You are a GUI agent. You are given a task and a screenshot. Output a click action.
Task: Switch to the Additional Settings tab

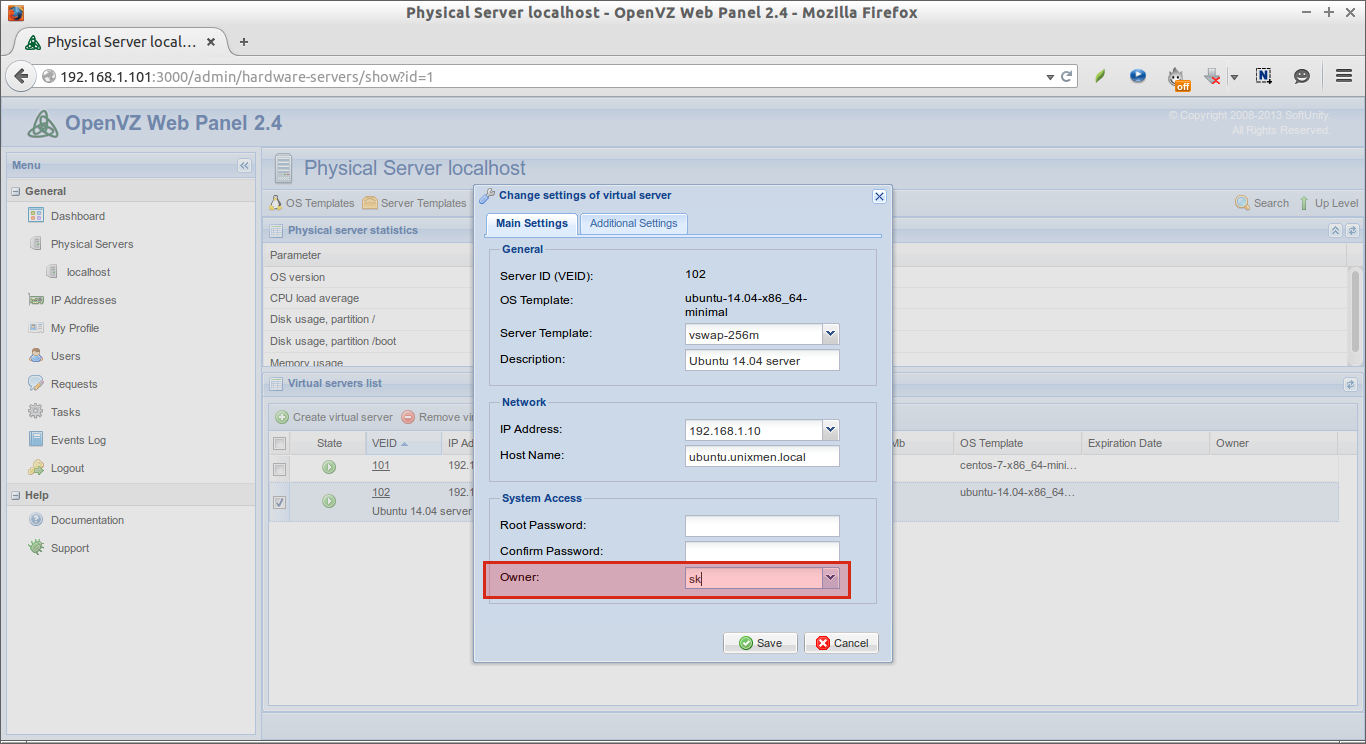pos(633,223)
